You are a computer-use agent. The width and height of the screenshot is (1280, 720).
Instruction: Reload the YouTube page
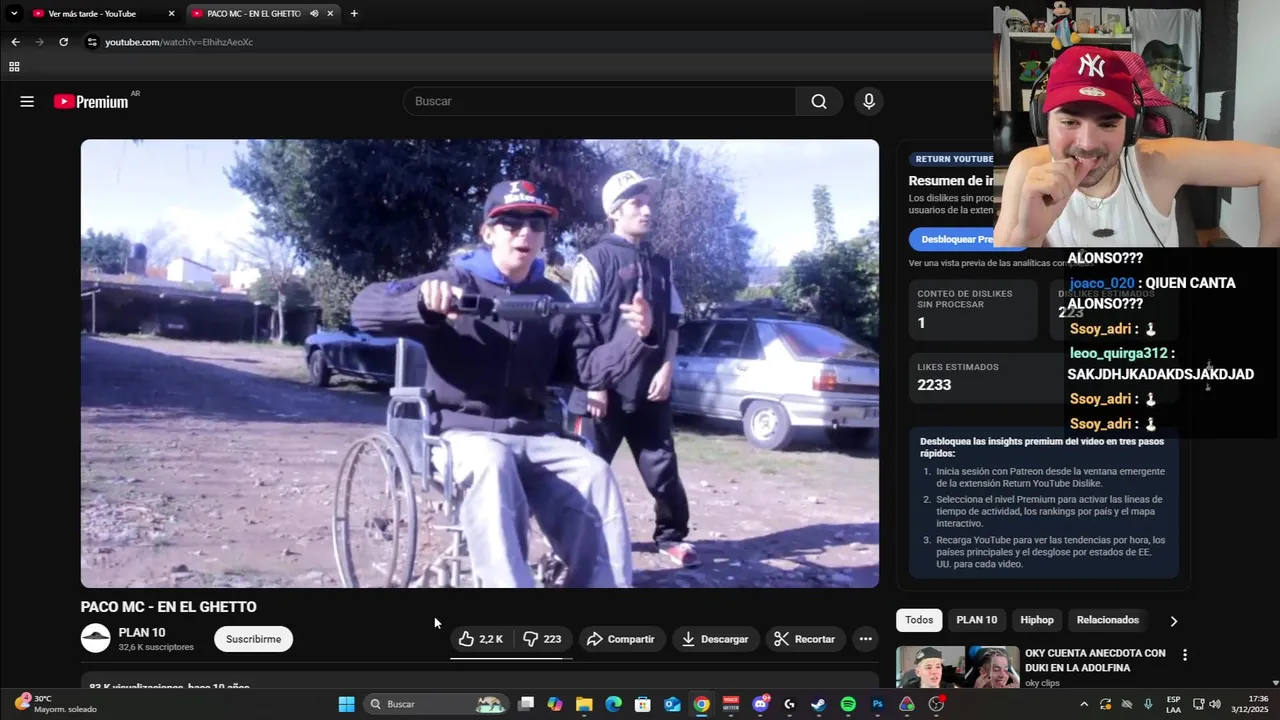click(63, 42)
